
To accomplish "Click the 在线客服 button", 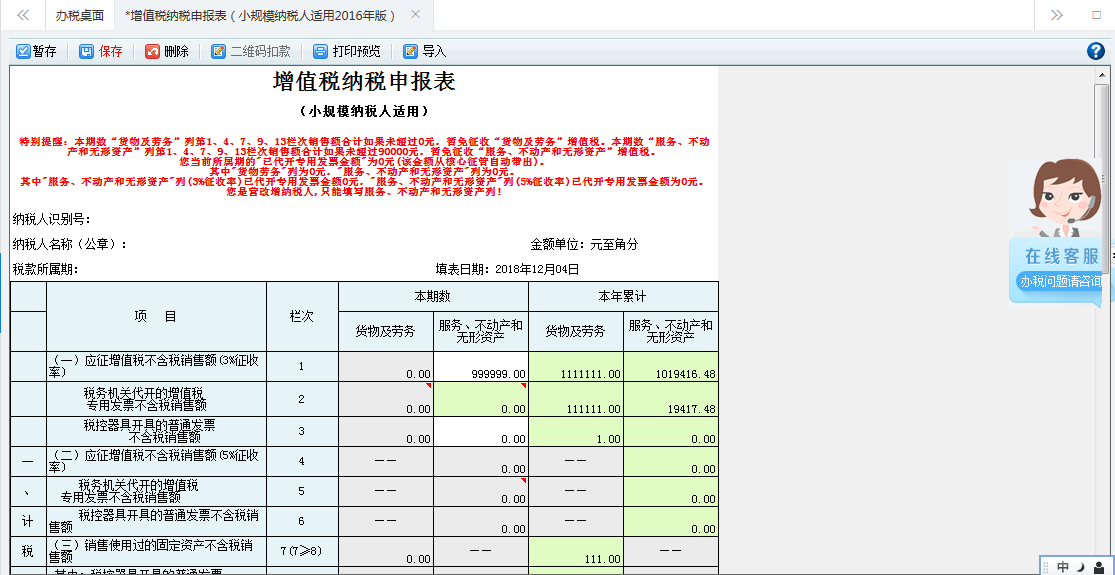I will coord(1062,256).
